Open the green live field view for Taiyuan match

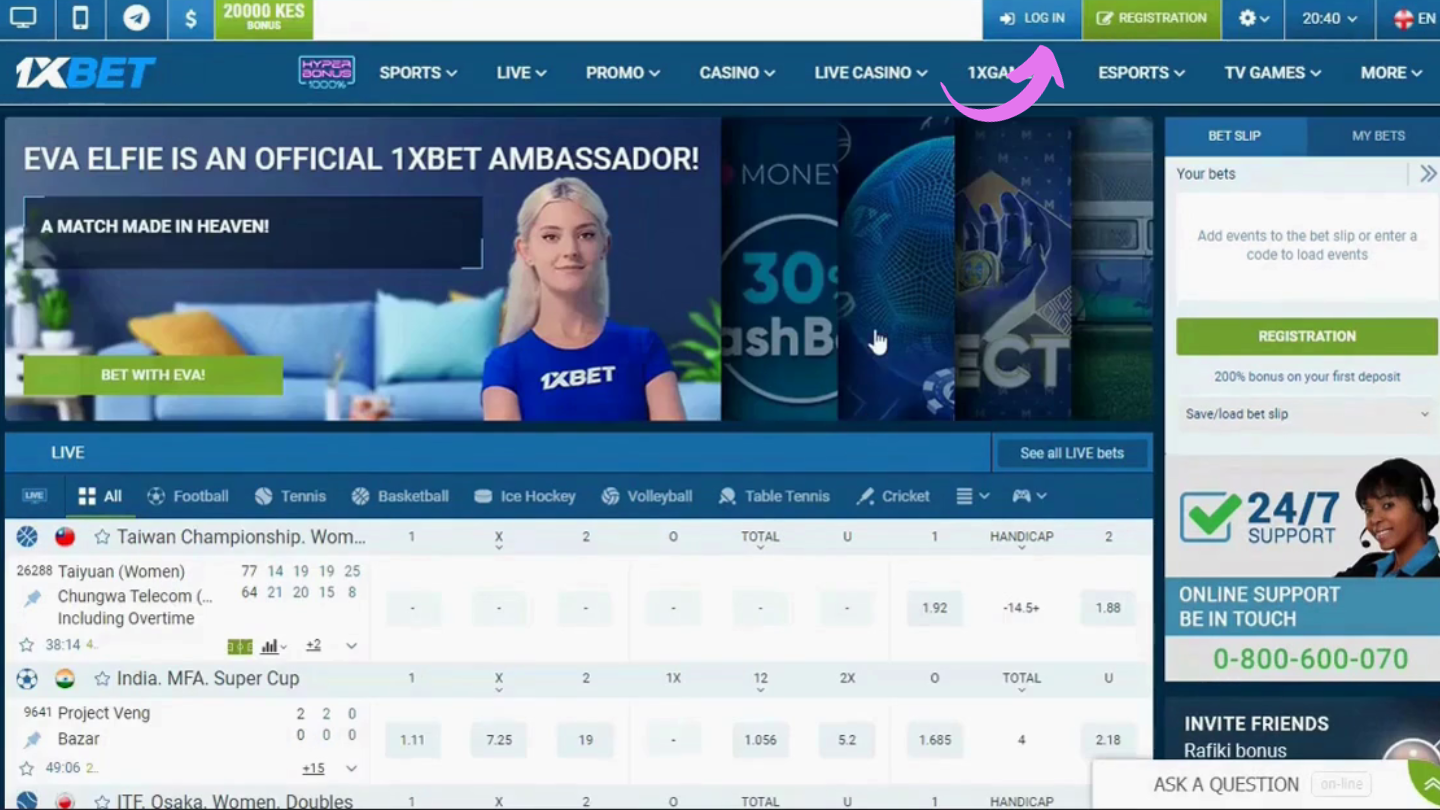[x=240, y=646]
